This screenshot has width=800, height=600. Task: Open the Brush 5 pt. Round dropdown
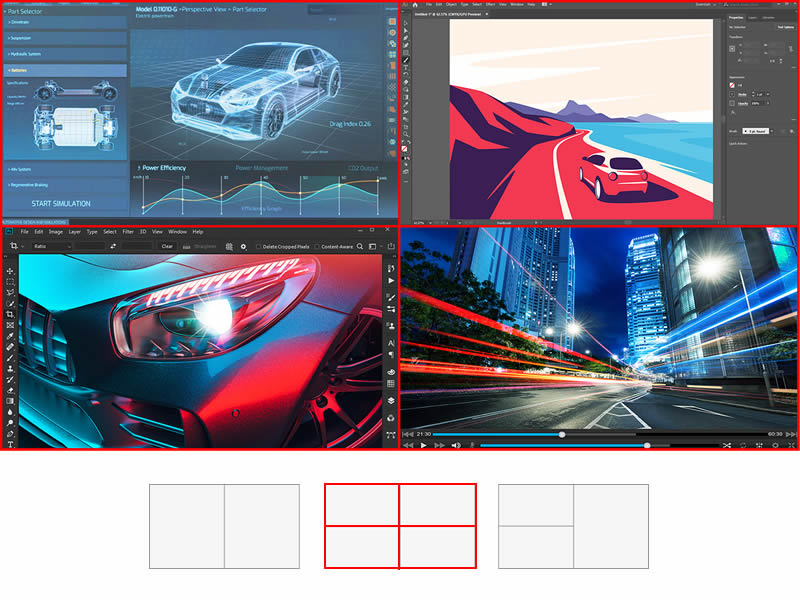point(758,130)
